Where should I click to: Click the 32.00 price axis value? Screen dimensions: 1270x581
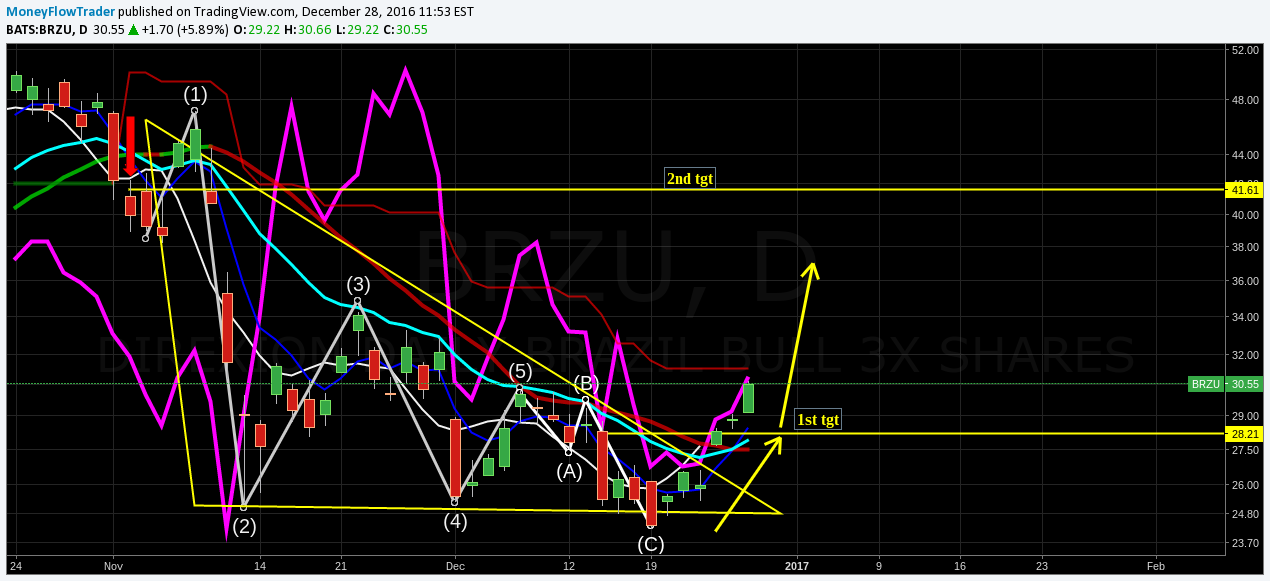pyautogui.click(x=1243, y=355)
